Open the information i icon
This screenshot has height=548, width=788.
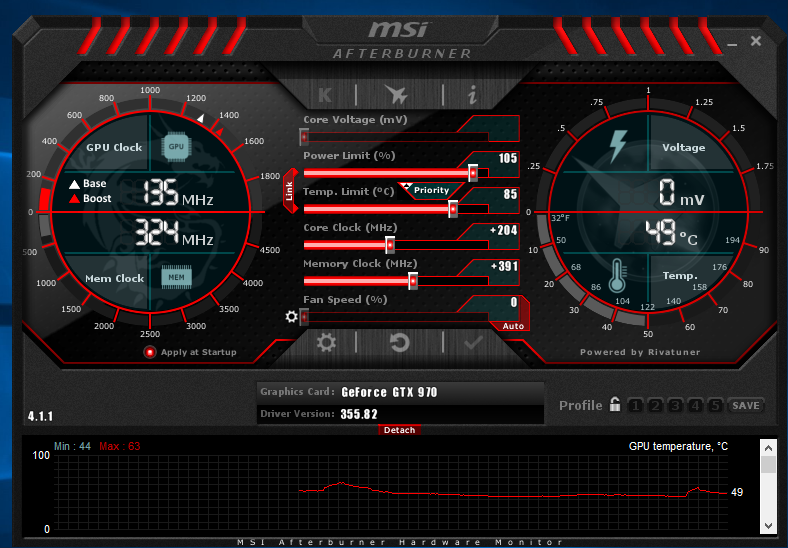click(x=472, y=94)
